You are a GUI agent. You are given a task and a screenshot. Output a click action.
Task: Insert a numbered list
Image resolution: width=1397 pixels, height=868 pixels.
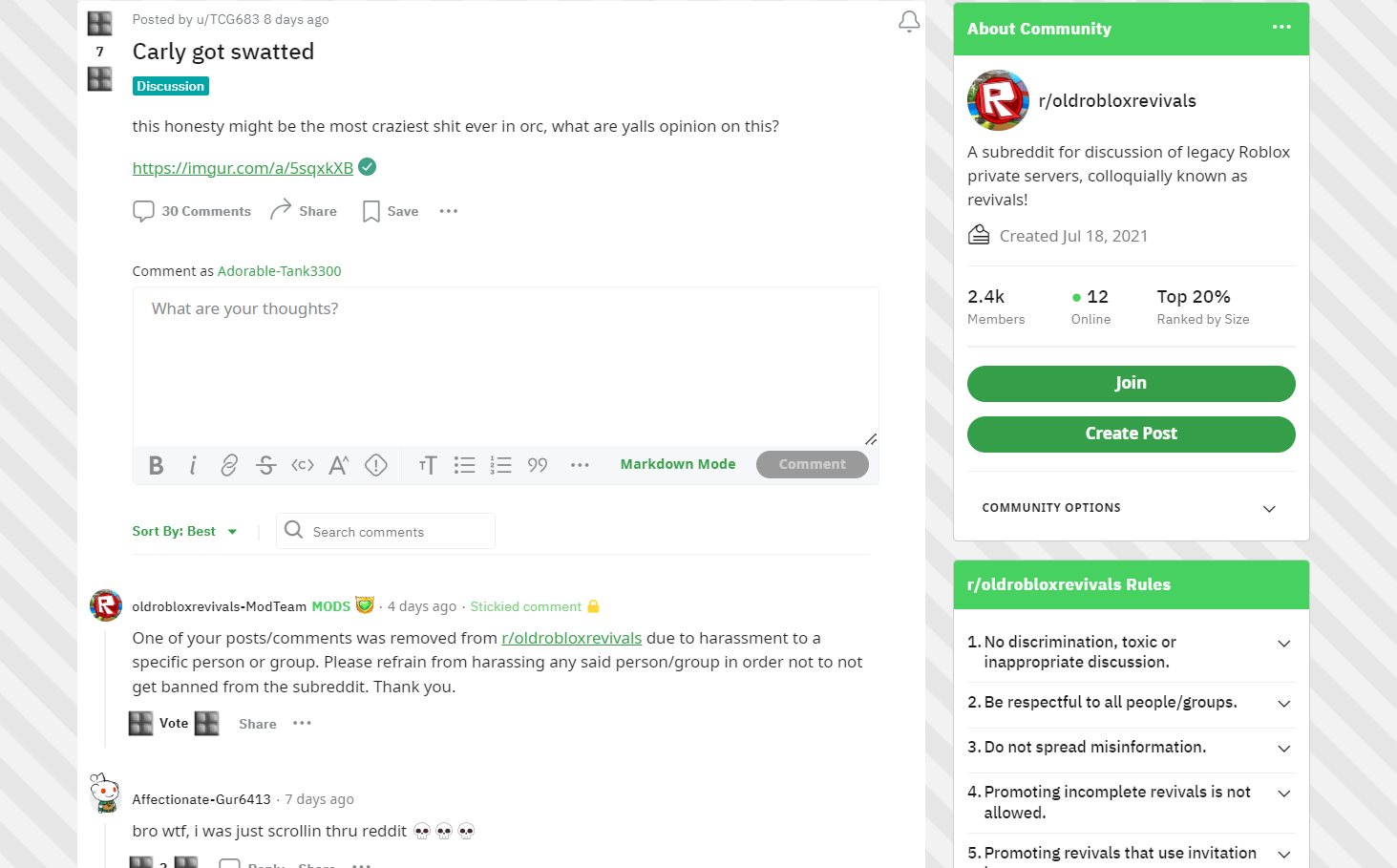(501, 465)
